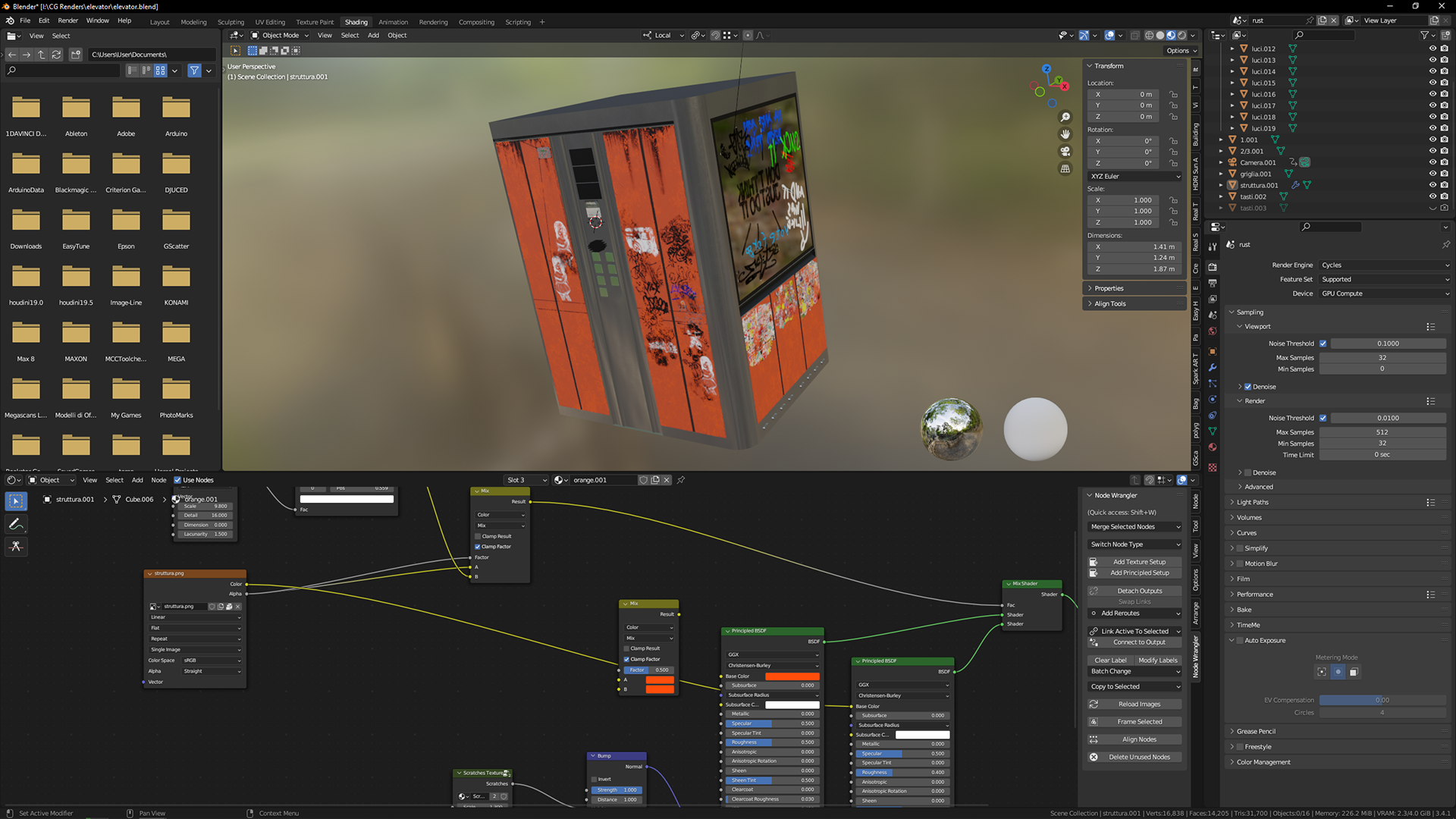Click the Add Principled Setup button
Screen dimensions: 1456x819
[1139, 573]
